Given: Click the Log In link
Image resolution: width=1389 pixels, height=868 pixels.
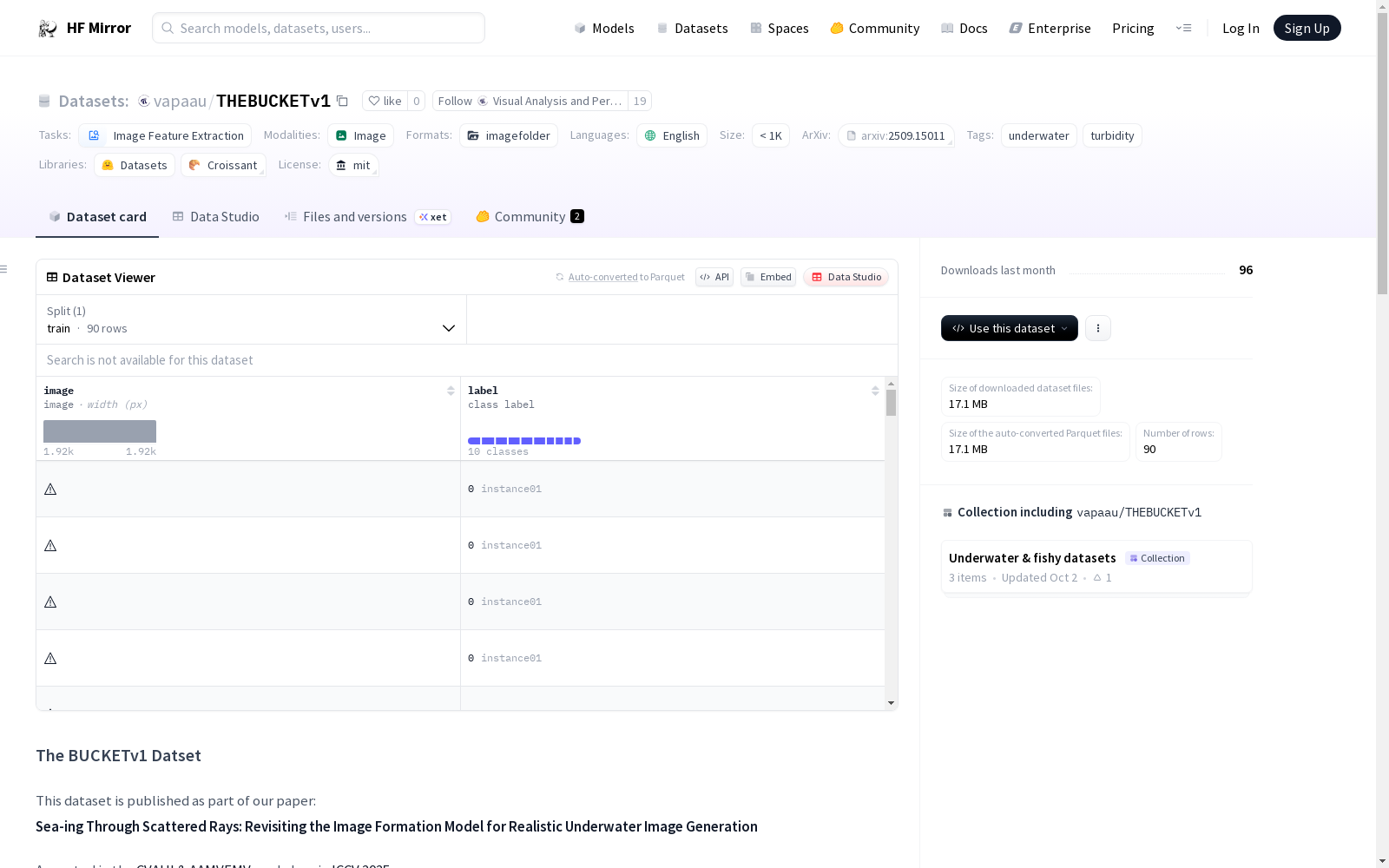Looking at the screenshot, I should [x=1241, y=29].
